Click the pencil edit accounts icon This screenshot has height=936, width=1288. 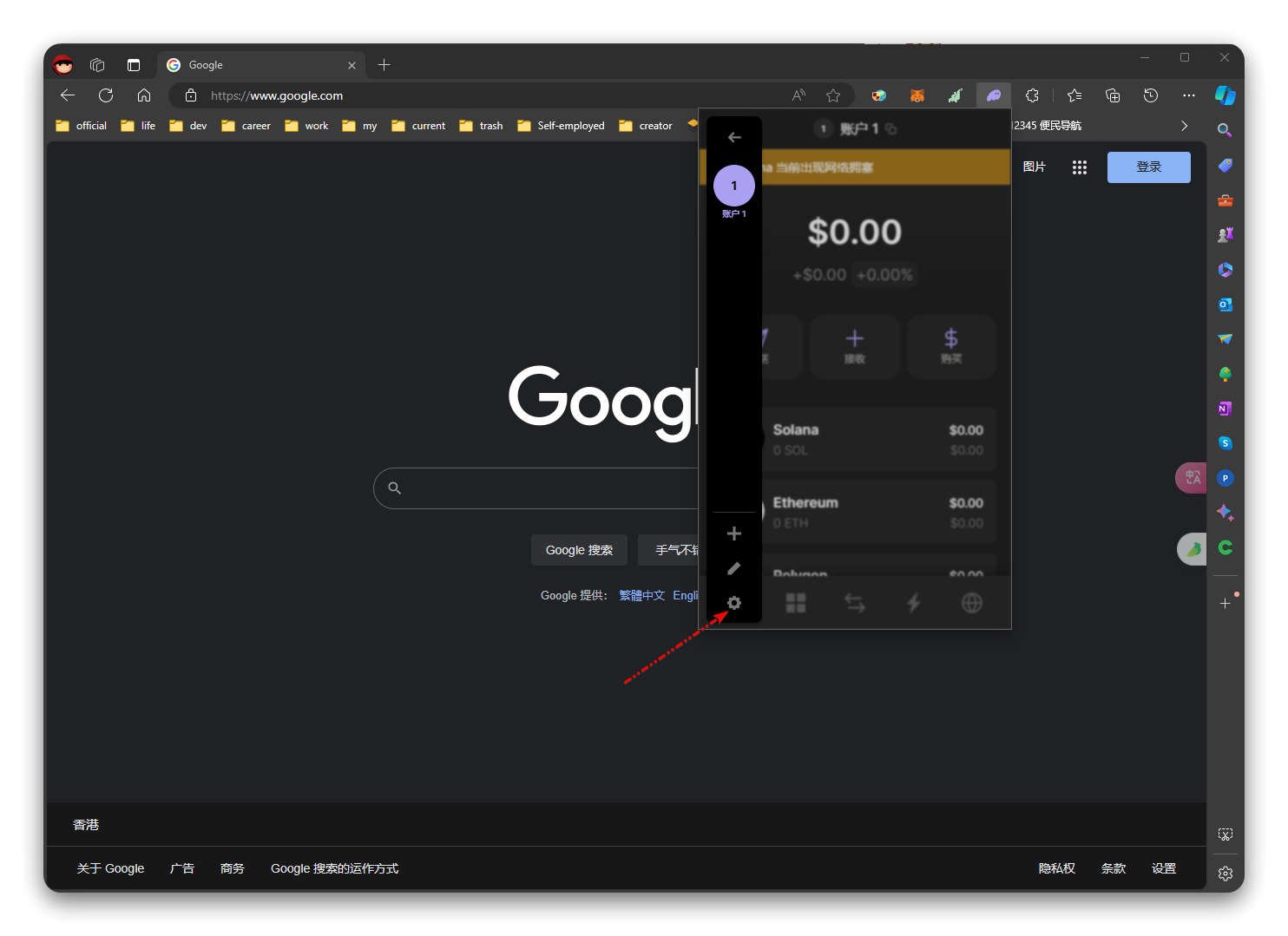(x=734, y=568)
